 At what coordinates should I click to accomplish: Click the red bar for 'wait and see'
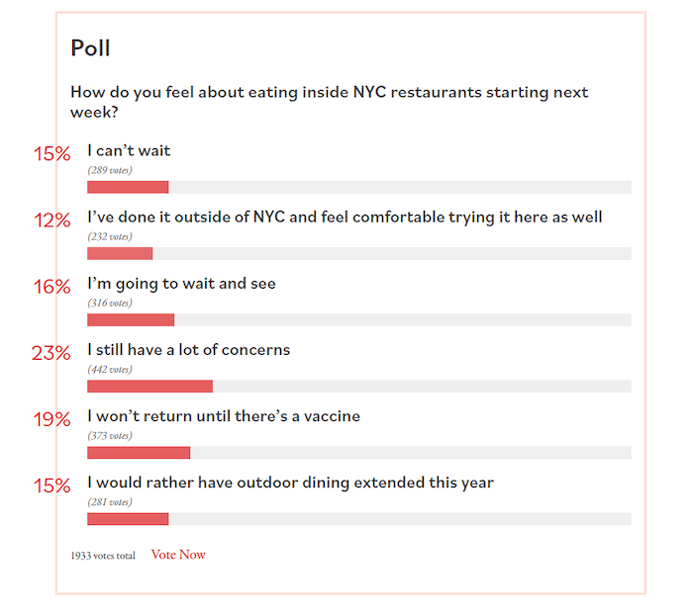point(130,320)
